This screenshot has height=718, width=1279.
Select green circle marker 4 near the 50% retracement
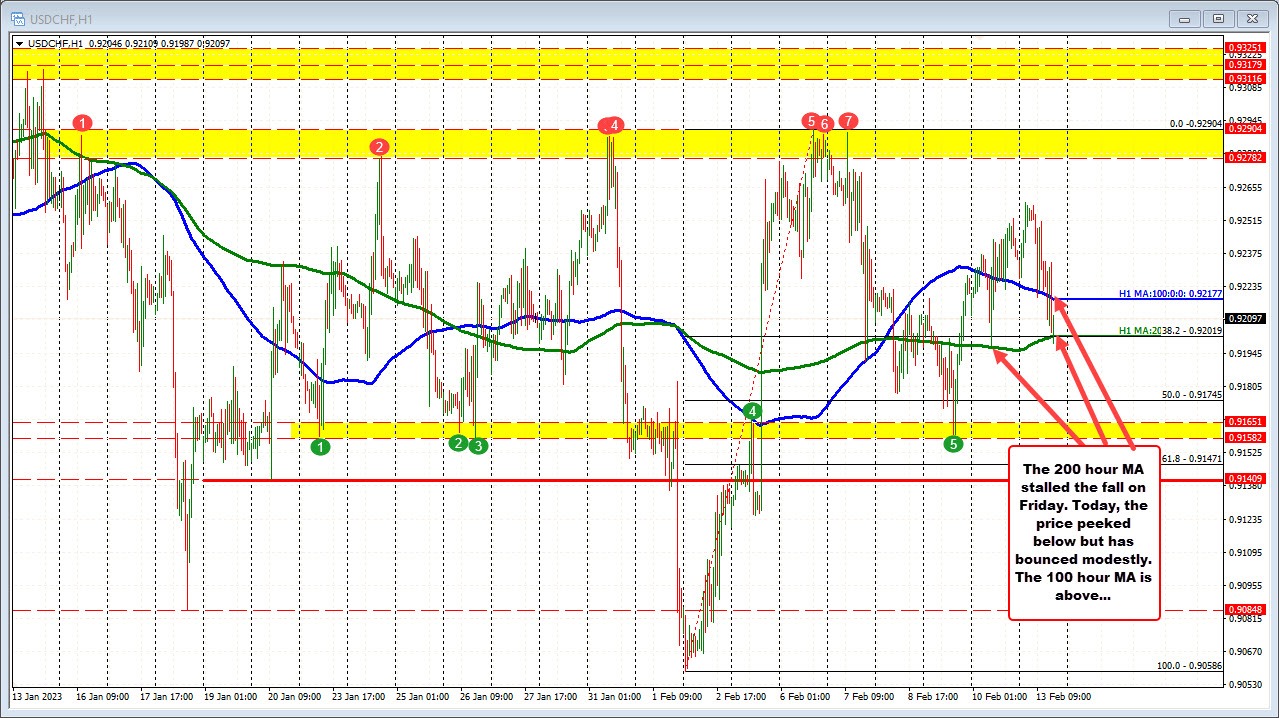pos(752,411)
